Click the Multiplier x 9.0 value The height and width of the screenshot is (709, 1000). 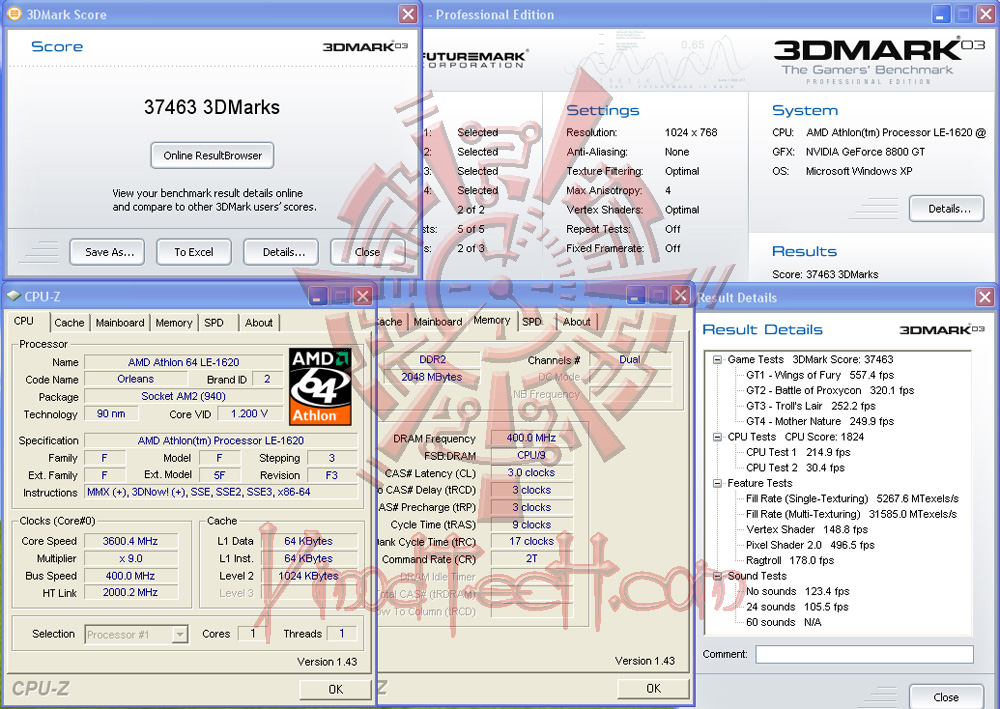click(131, 559)
